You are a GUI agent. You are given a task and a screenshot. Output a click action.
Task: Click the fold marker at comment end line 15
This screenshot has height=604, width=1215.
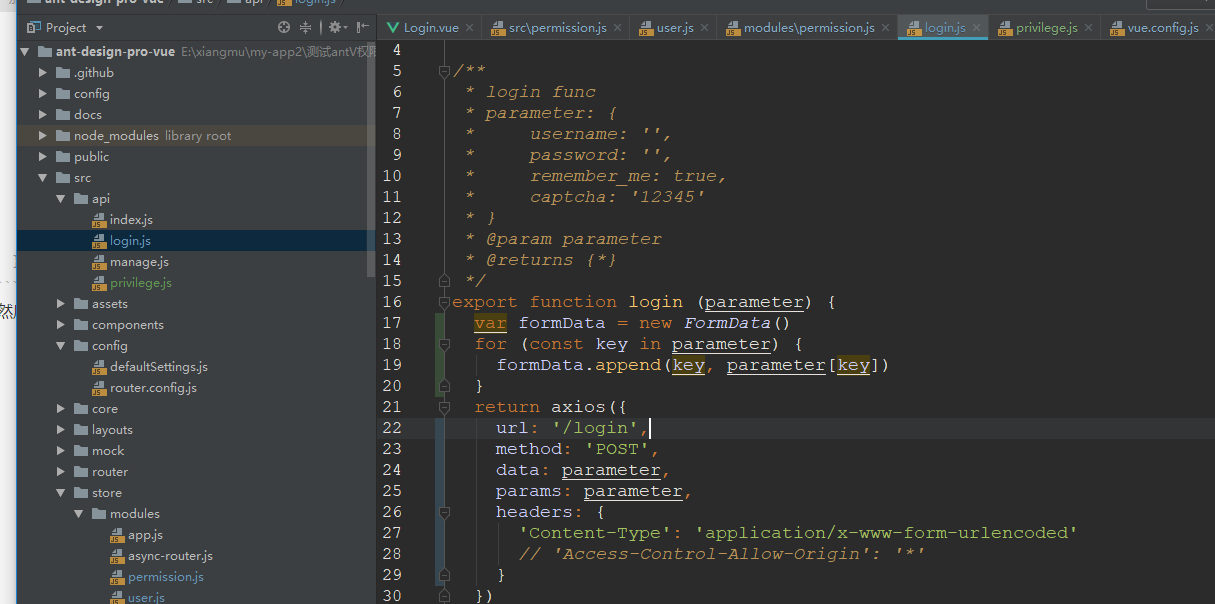pyautogui.click(x=444, y=281)
